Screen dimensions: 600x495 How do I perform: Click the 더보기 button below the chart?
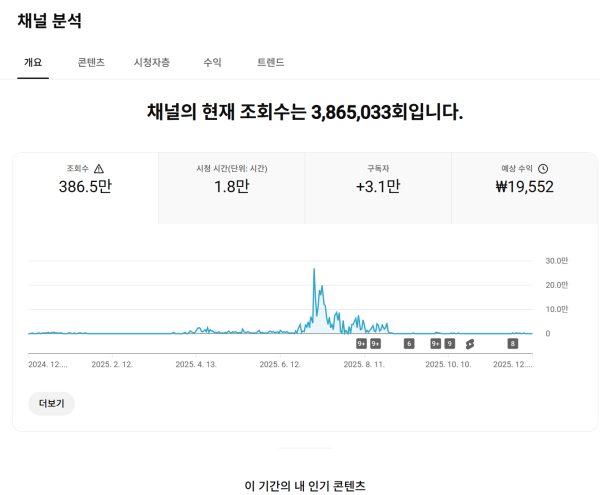tap(51, 403)
